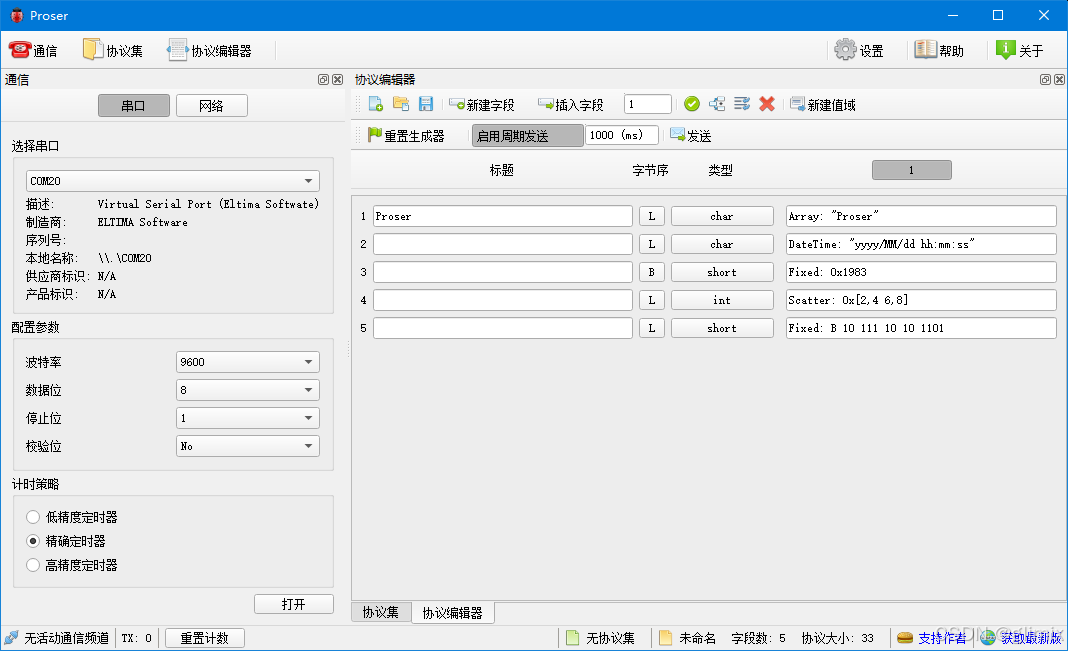Click 新建值域 to create value range

pos(823,104)
